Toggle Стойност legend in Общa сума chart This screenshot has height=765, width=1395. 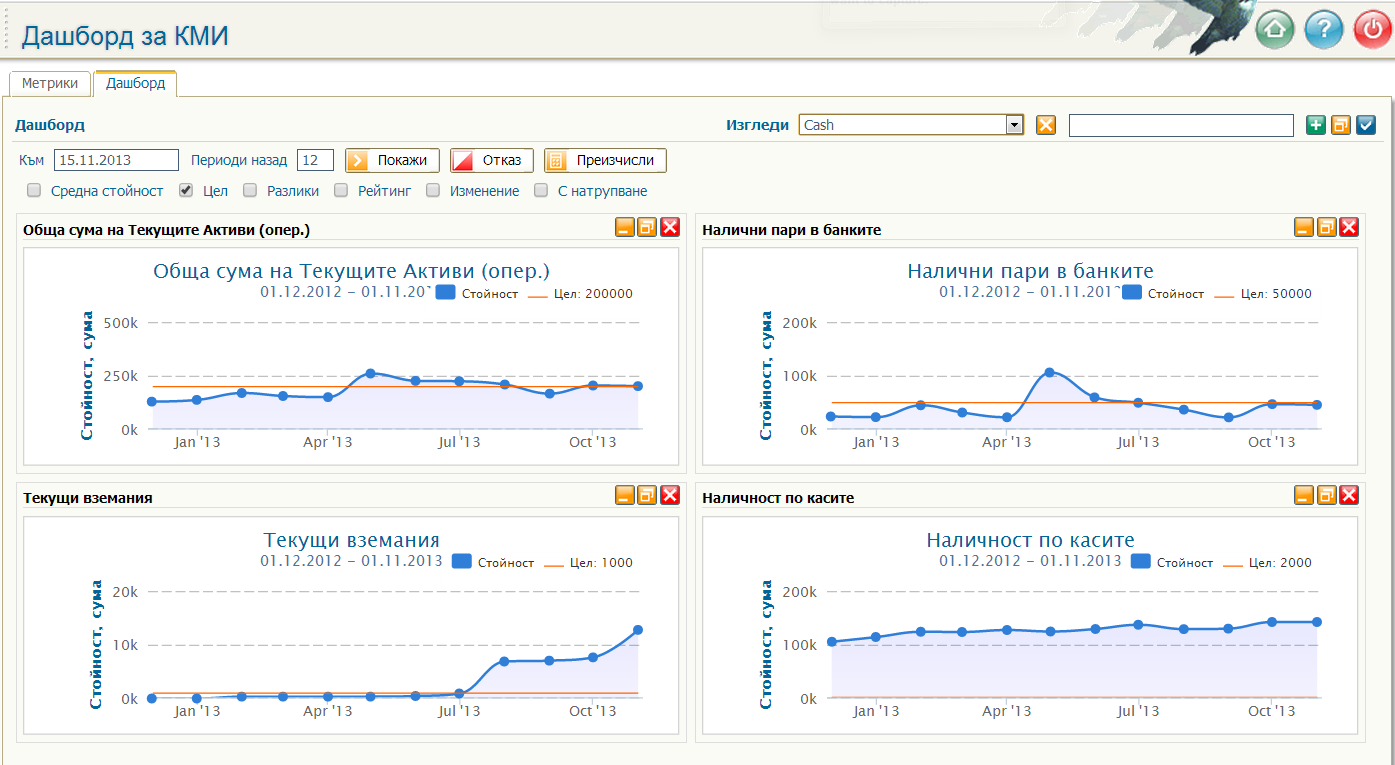pyautogui.click(x=478, y=294)
